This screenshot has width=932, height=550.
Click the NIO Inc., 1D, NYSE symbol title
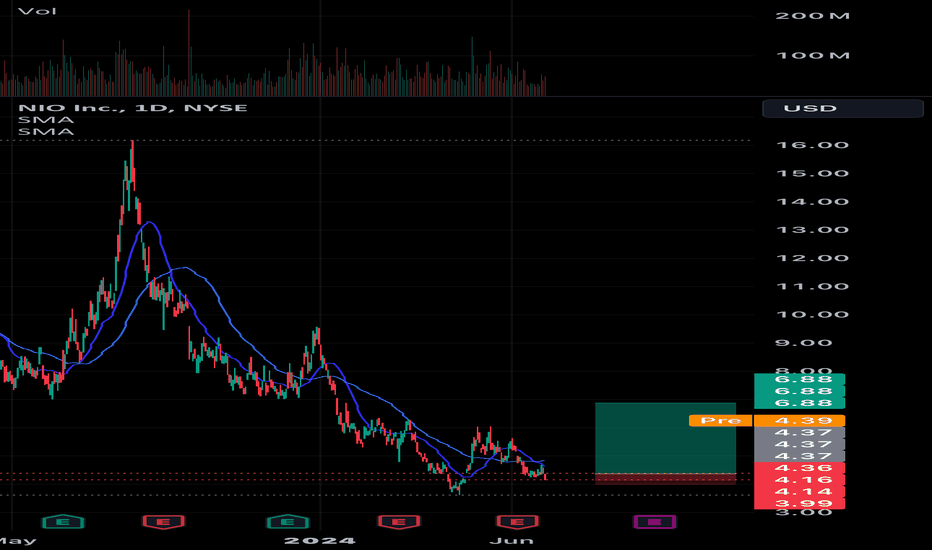click(133, 108)
